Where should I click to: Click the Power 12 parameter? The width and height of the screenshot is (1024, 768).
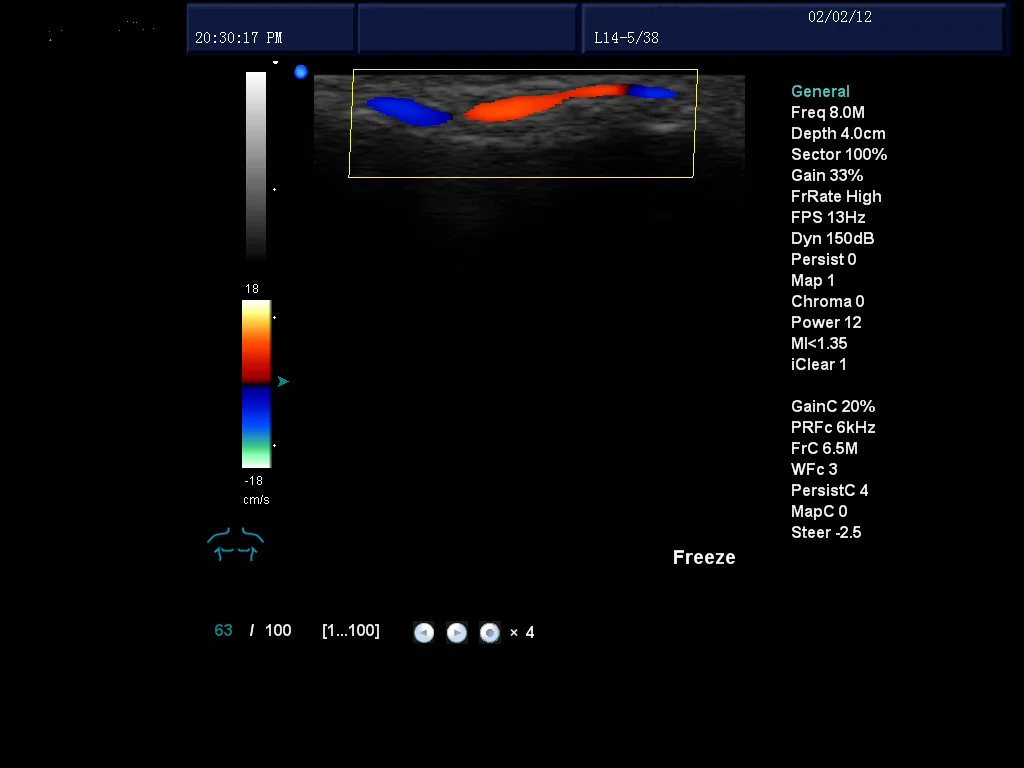click(826, 322)
